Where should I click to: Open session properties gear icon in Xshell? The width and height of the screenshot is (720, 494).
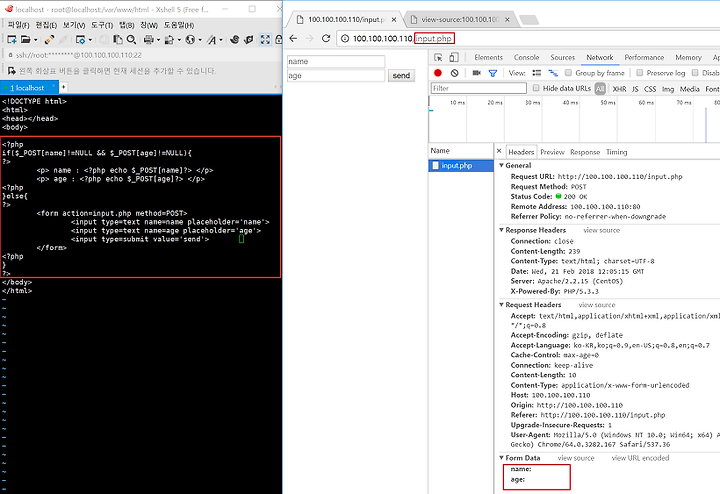click(80, 40)
